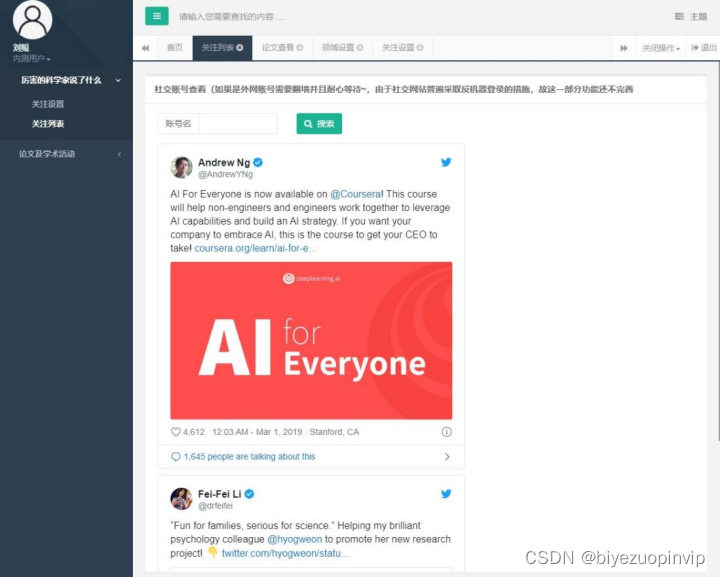
Task: Click the green hamburger menu button
Action: (157, 17)
